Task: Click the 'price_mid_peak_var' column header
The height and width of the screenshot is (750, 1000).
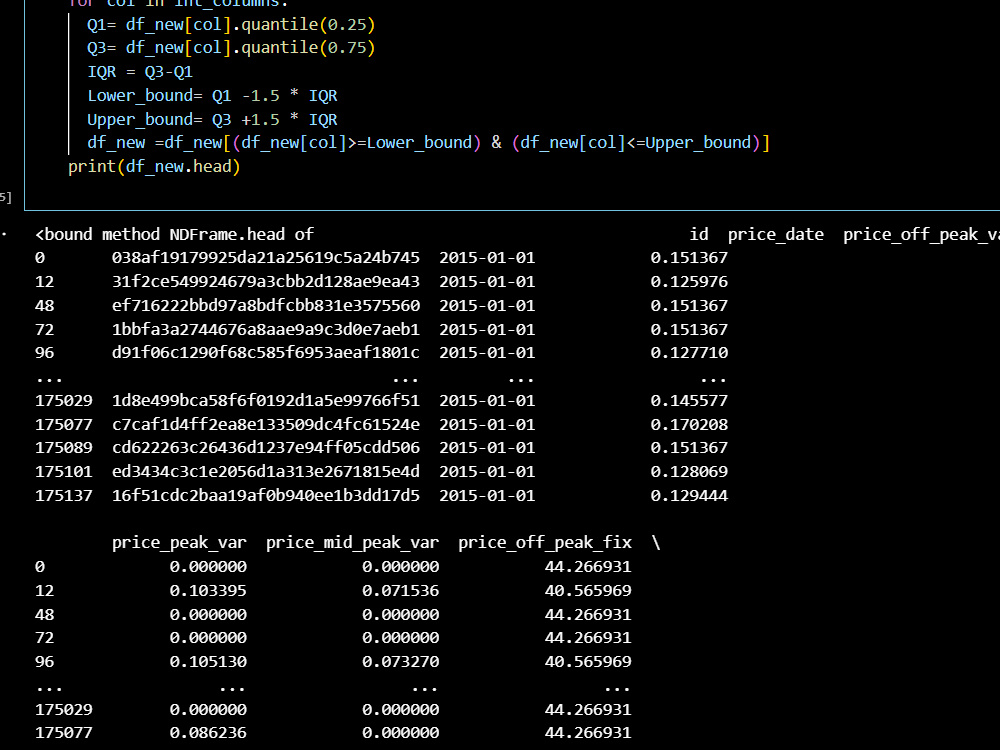Action: pos(353,543)
